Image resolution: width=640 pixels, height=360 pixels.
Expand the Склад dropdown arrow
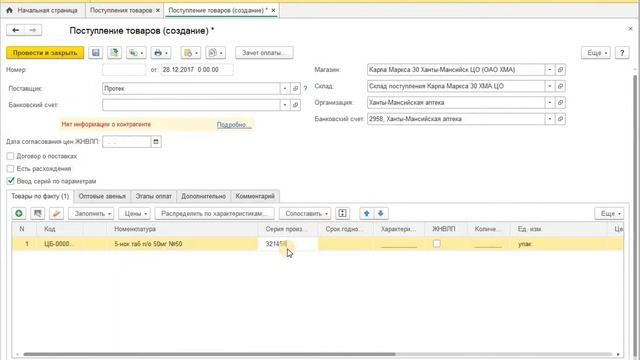click(x=550, y=86)
